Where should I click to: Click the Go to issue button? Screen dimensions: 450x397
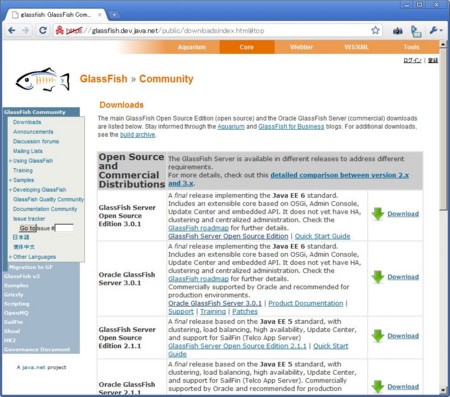click(x=28, y=228)
